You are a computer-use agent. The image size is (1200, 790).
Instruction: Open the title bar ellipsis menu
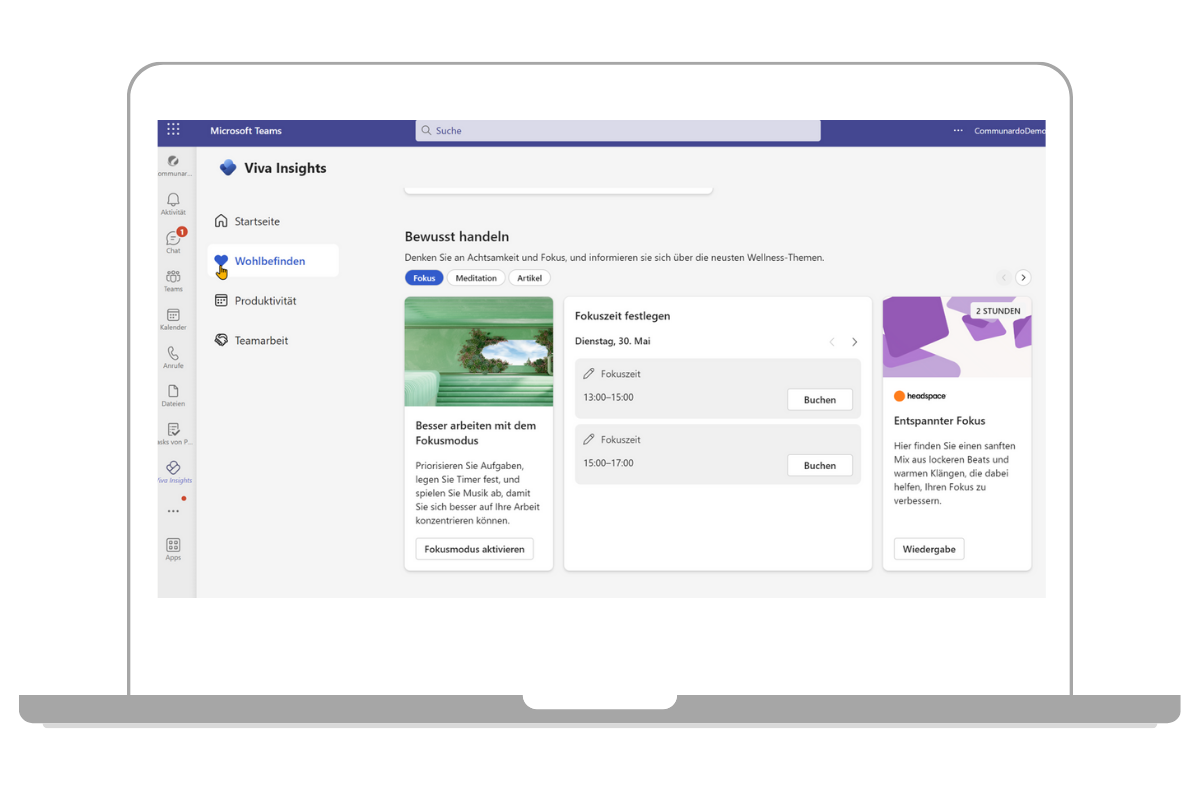click(958, 131)
